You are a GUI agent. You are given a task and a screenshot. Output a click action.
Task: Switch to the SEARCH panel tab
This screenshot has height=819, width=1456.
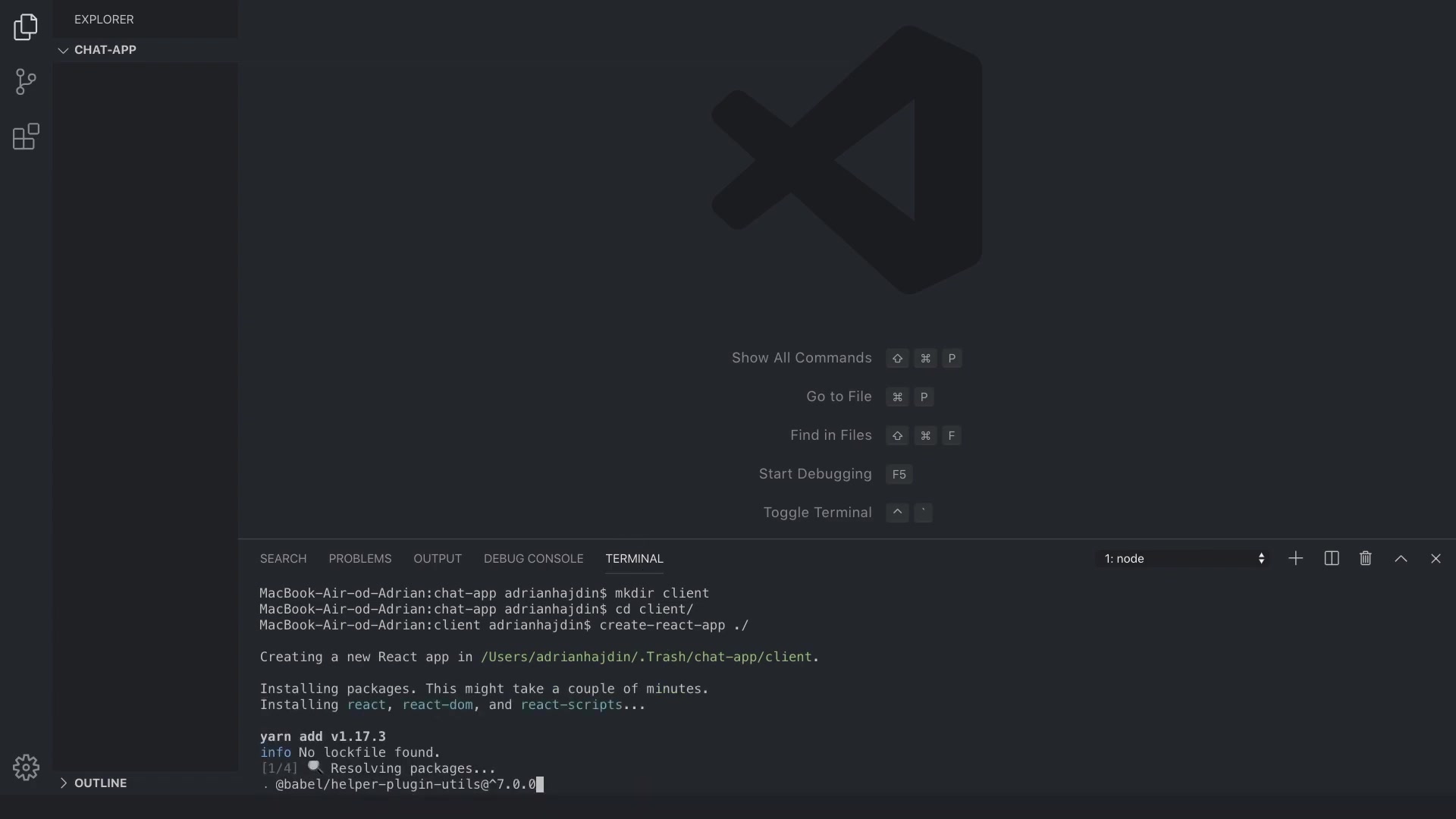(283, 559)
